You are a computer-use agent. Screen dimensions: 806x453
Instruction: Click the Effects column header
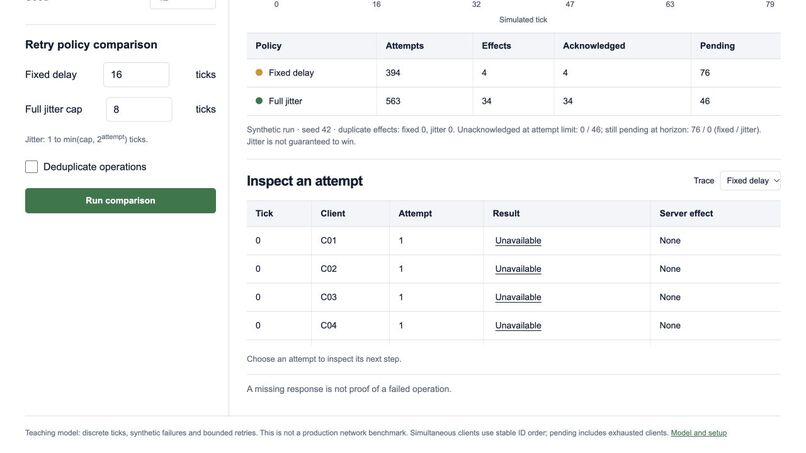point(496,46)
